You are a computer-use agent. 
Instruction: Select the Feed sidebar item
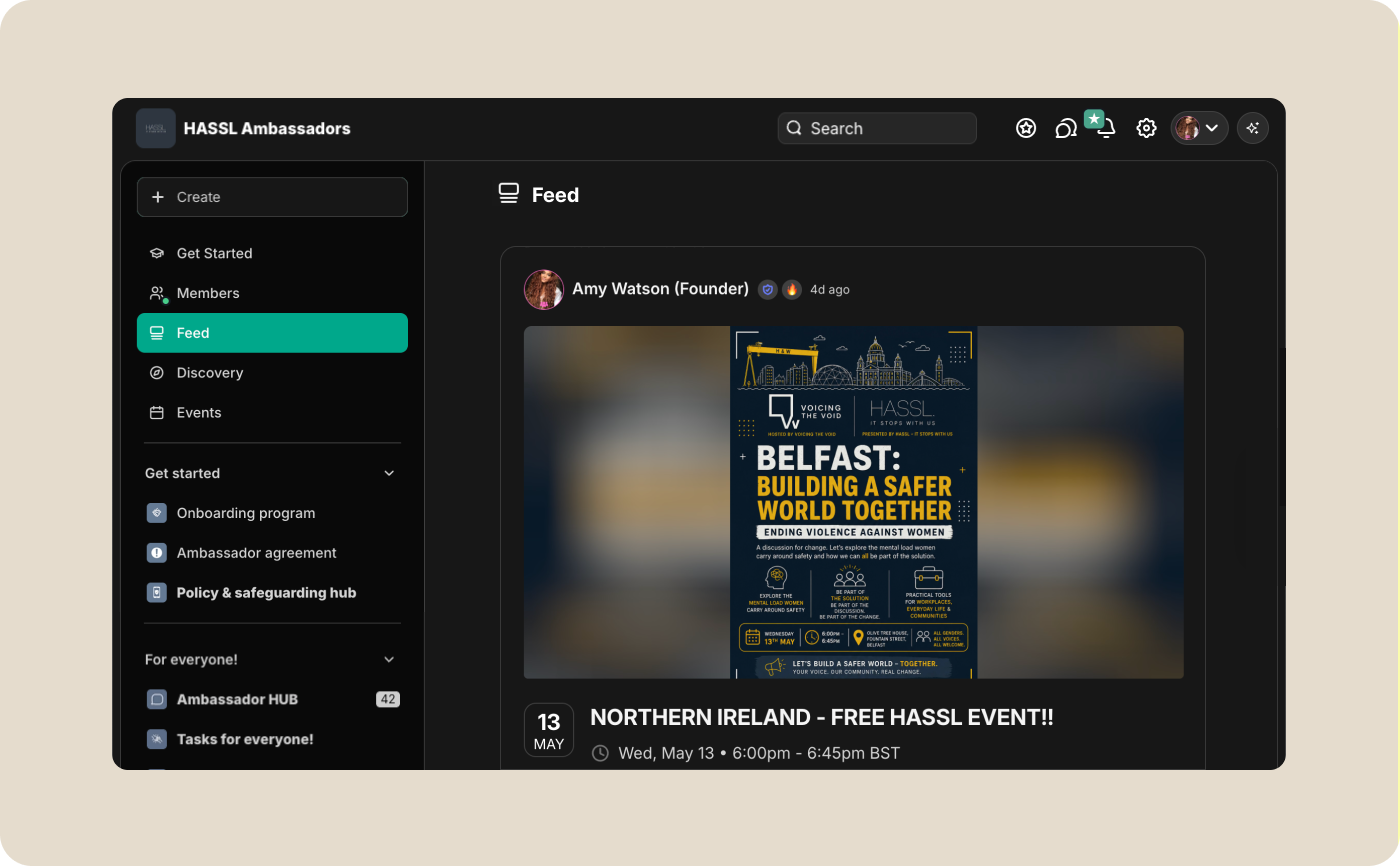pos(272,333)
